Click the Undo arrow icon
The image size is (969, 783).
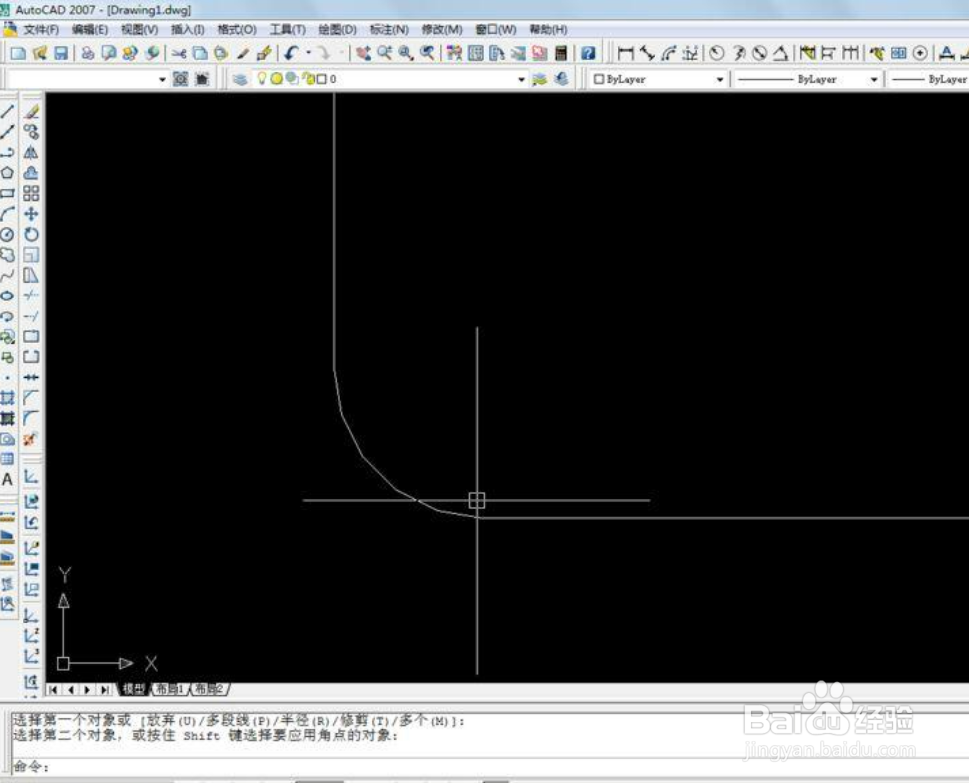point(292,53)
